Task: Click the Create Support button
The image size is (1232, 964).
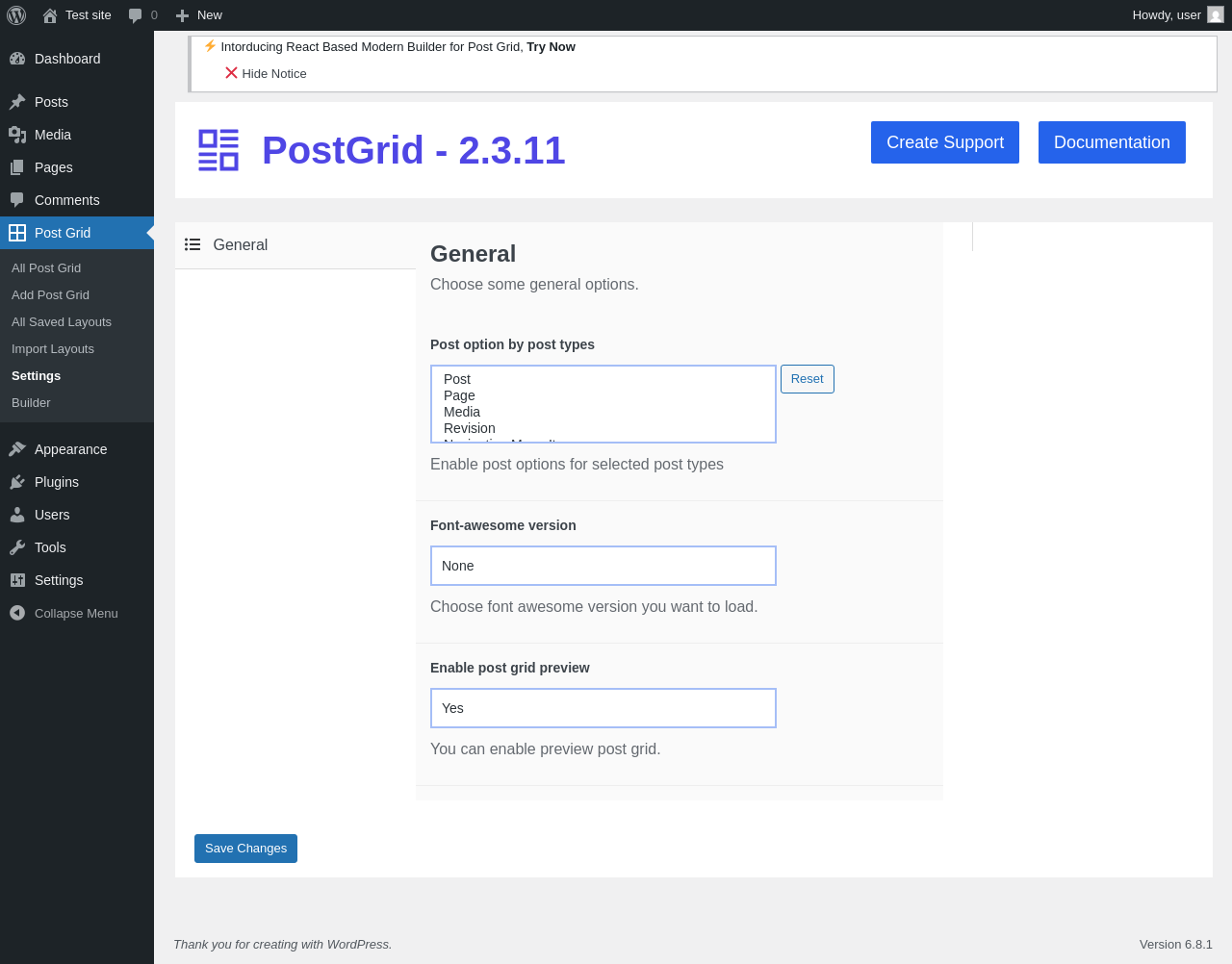Action: pyautogui.click(x=945, y=142)
